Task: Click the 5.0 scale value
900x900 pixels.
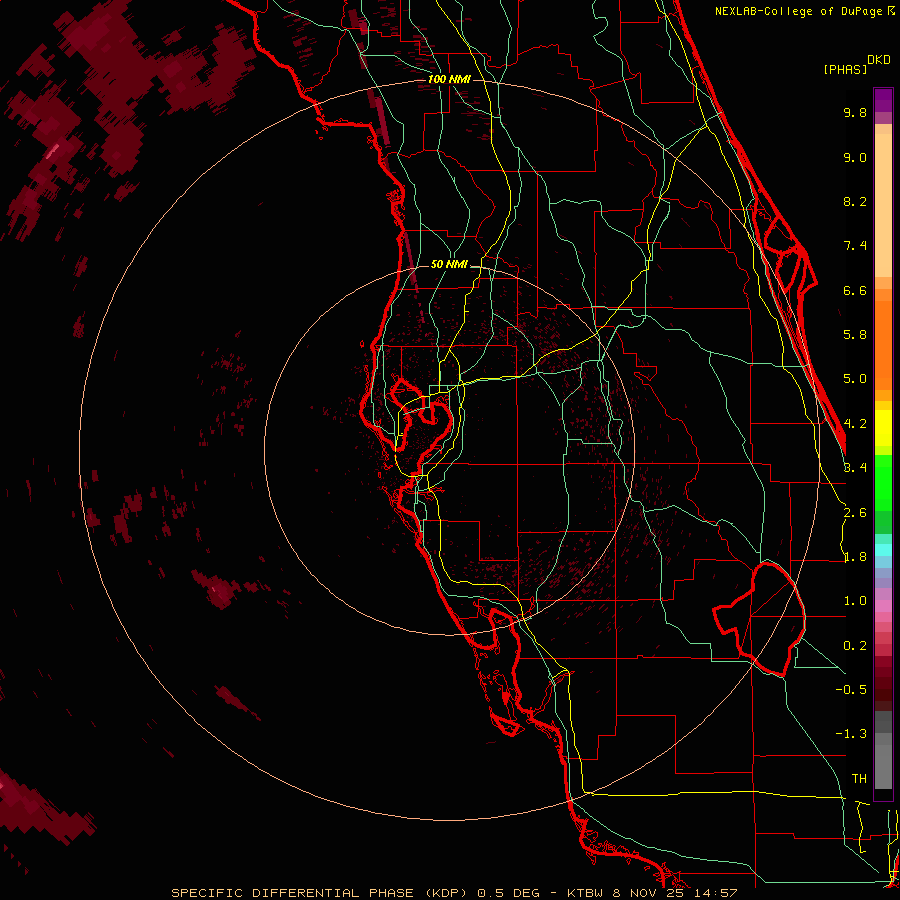Action: [x=855, y=379]
